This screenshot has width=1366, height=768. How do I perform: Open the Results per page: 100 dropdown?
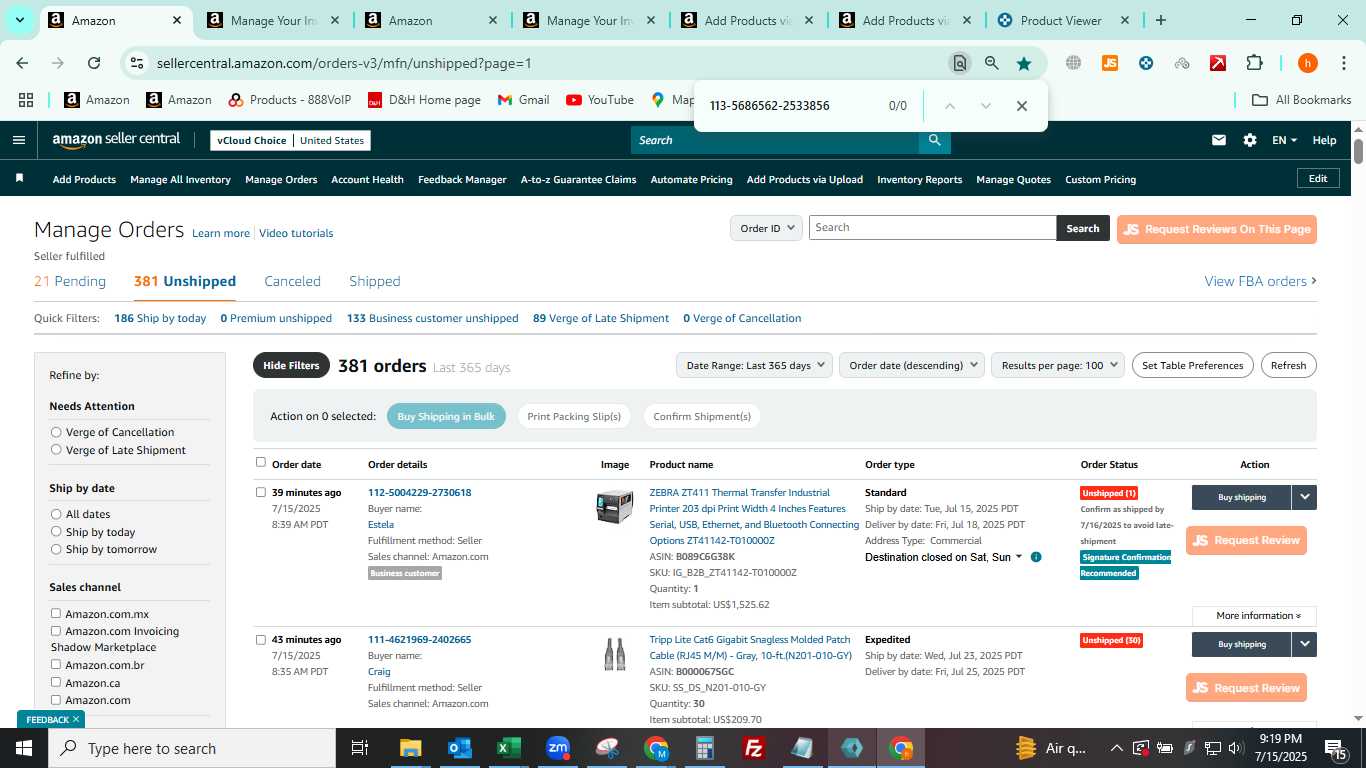click(x=1058, y=365)
